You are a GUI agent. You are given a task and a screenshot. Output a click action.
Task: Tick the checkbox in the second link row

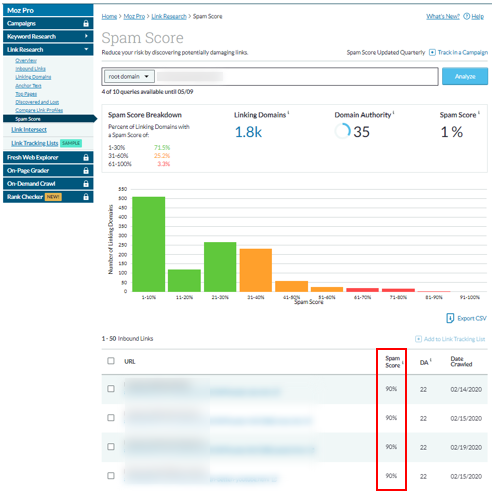pos(111,418)
